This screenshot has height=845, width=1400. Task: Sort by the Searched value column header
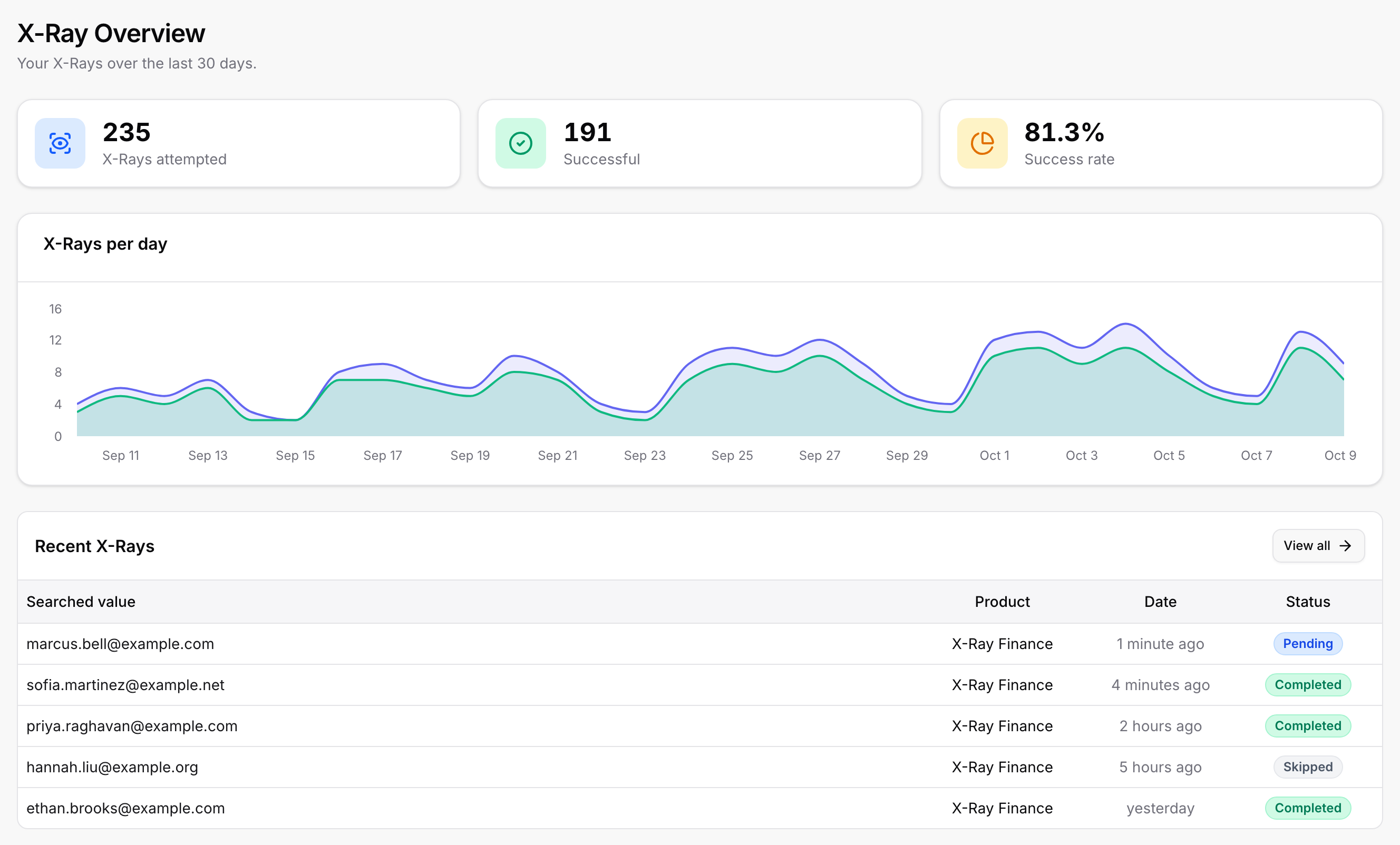[81, 602]
